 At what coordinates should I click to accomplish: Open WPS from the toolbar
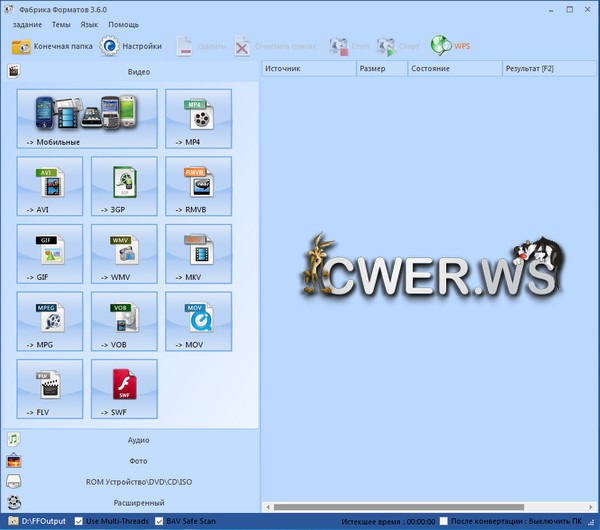tap(451, 46)
